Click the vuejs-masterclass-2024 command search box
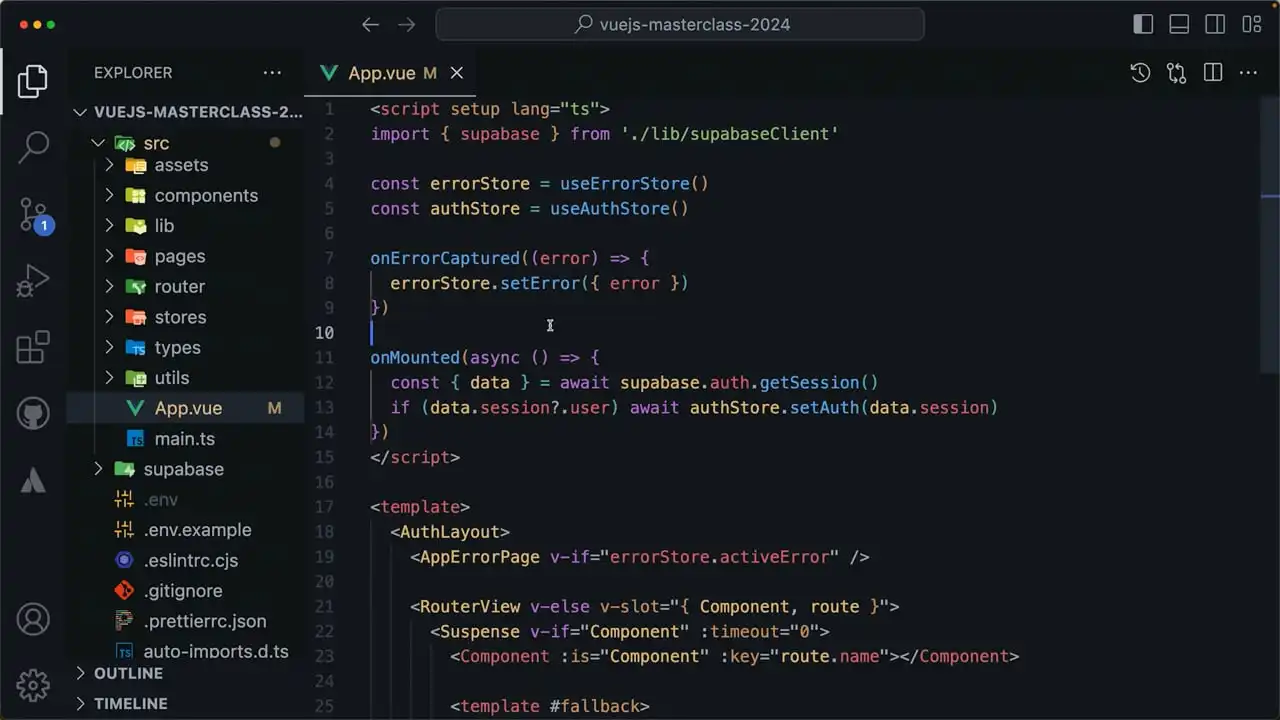 [680, 25]
